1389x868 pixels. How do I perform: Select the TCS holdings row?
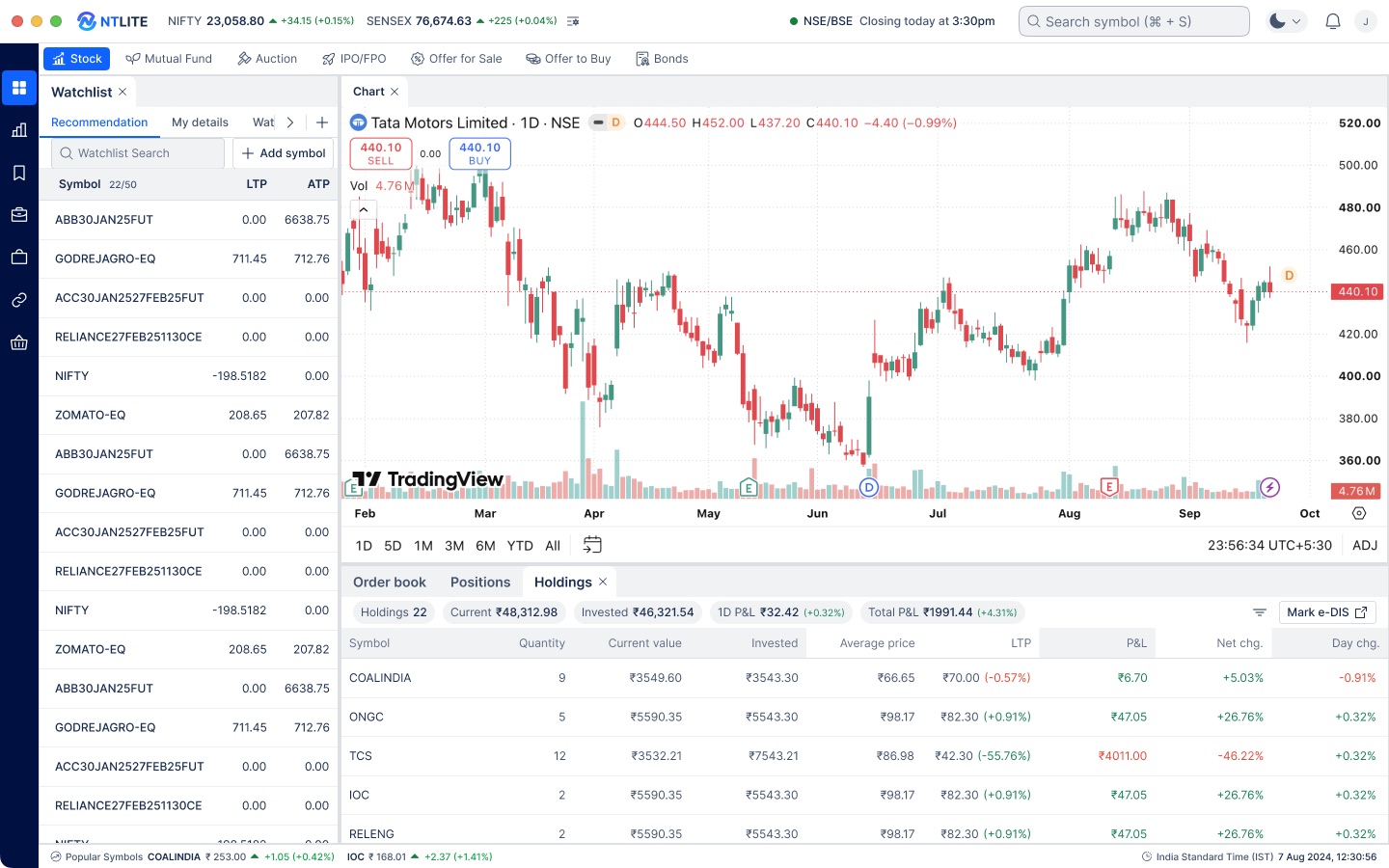(x=864, y=756)
